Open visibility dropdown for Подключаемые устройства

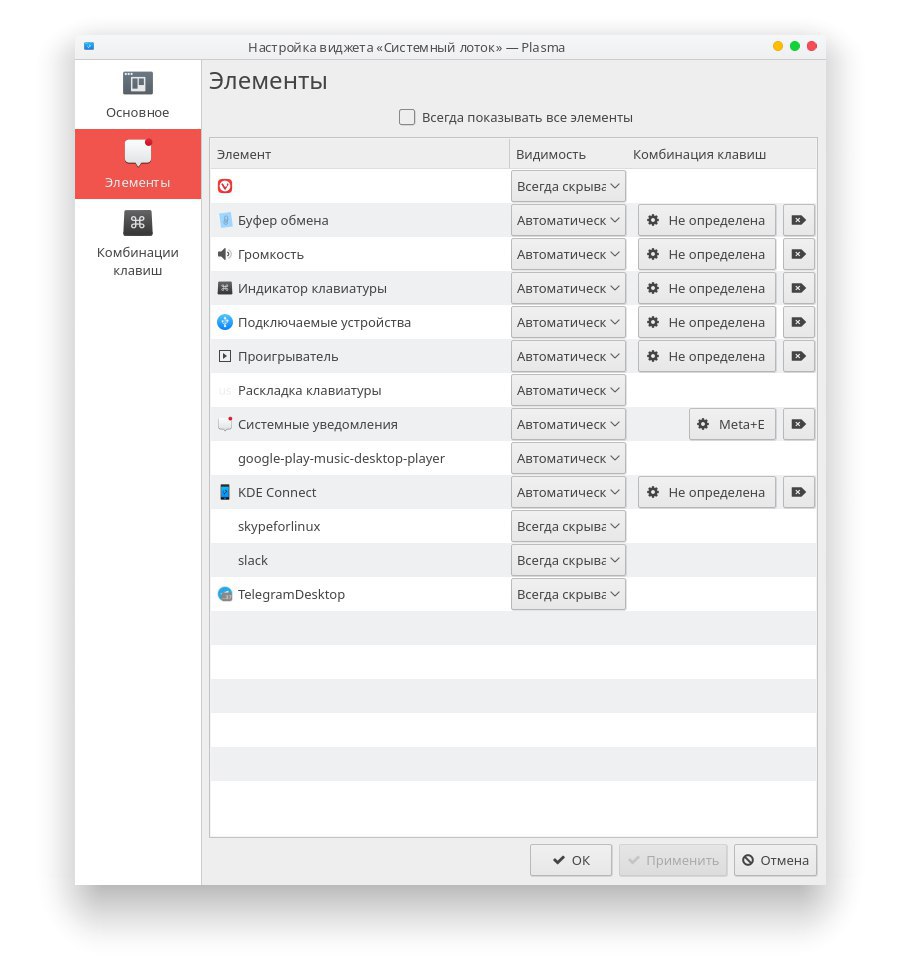click(x=568, y=322)
